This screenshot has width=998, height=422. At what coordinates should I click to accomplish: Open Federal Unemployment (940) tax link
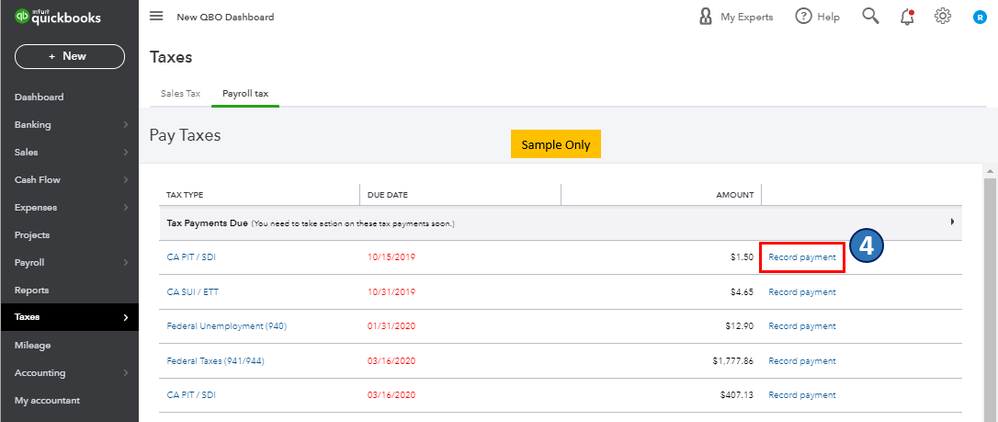(226, 326)
